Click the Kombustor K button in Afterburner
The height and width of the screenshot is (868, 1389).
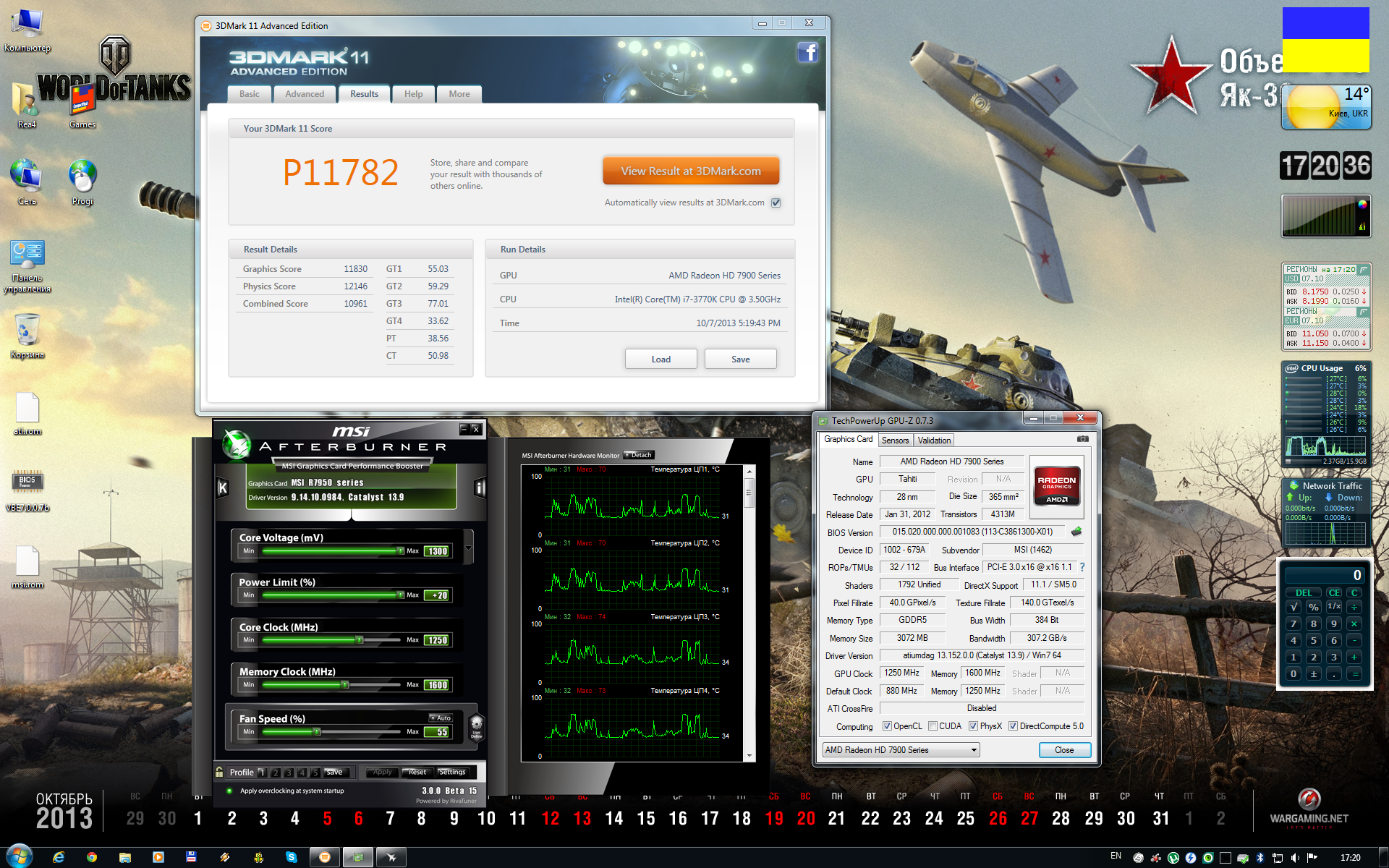[x=223, y=488]
